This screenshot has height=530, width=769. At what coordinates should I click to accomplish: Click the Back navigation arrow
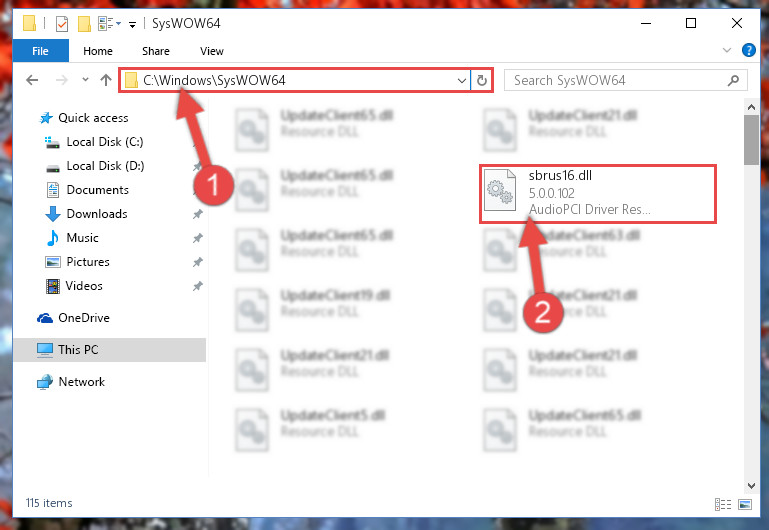pos(32,80)
